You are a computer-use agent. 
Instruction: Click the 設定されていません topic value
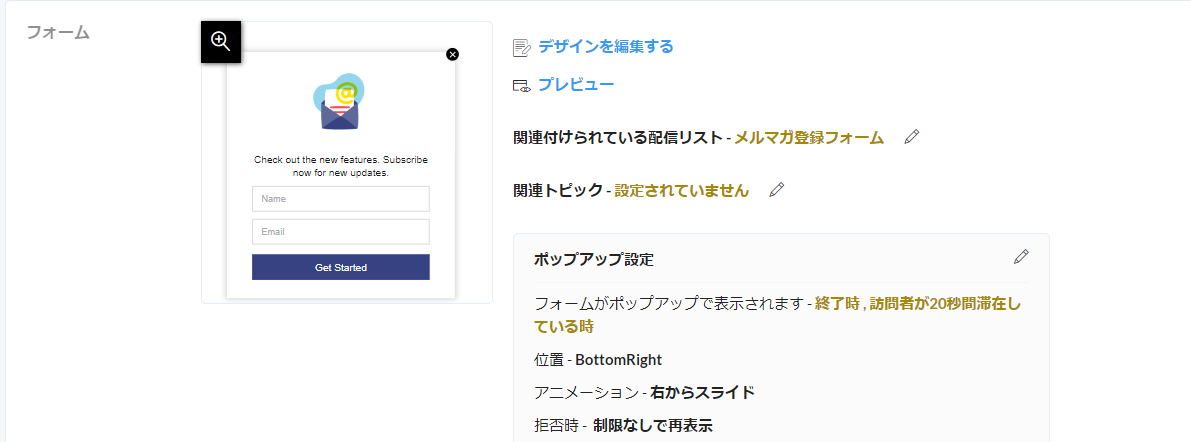pos(681,191)
